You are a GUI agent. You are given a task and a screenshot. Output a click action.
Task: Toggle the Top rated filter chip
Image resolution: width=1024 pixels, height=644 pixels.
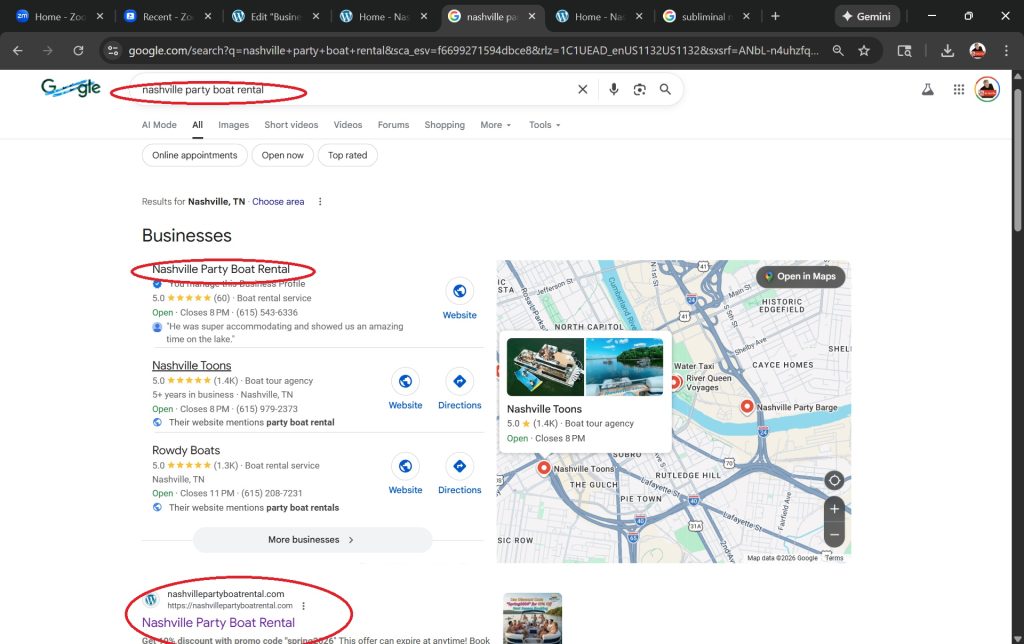(x=347, y=155)
